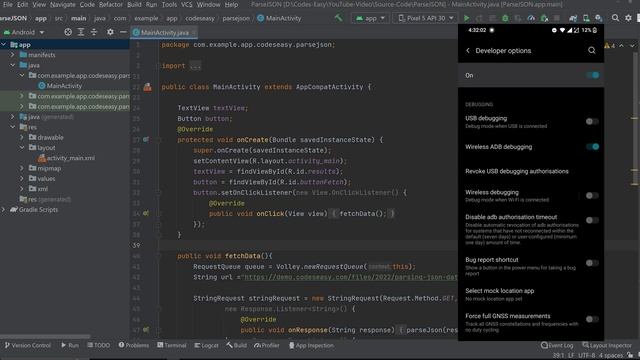Click the Make Project hammer icon

[x=338, y=18]
